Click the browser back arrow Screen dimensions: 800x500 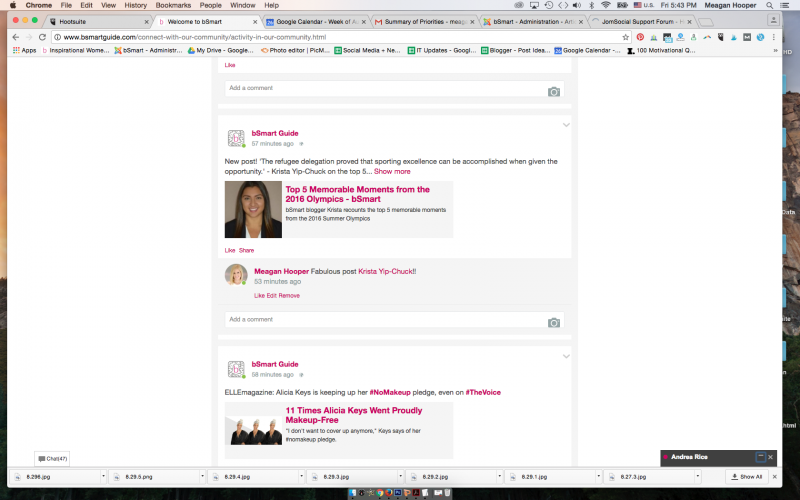[15, 37]
